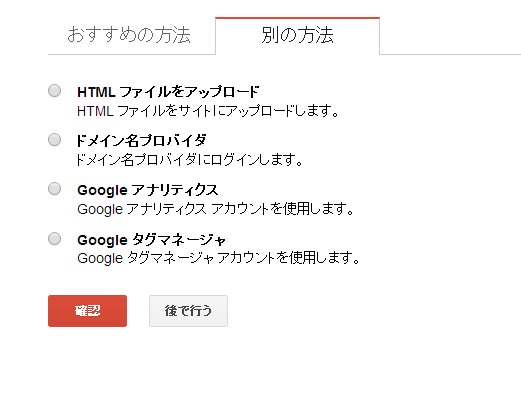Click the bold Google アナリティクス heading
Image resolution: width=521 pixels, height=398 pixels.
pyautogui.click(x=148, y=190)
